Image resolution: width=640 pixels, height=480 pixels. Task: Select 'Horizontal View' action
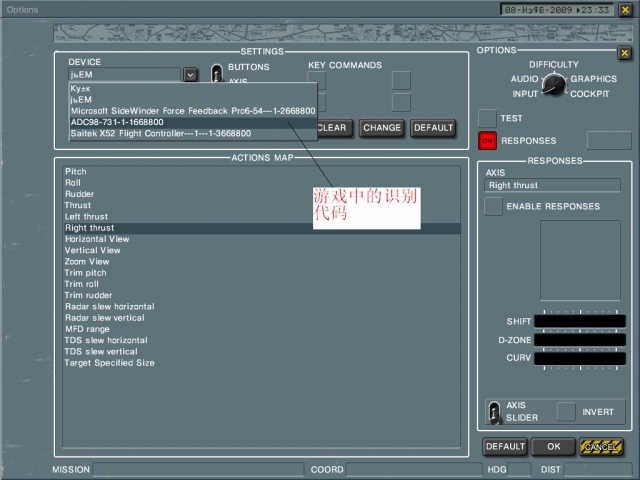[262, 239]
